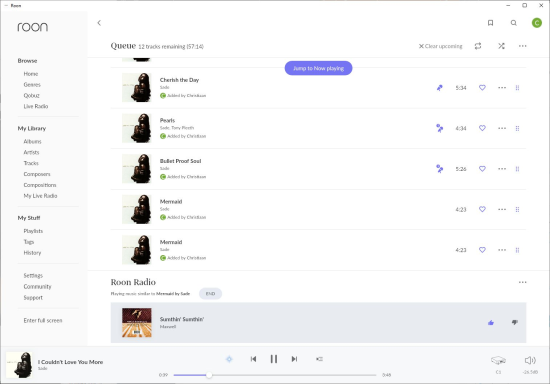Open the audio zone selector icon
The height and width of the screenshot is (384, 550).
[x=498, y=360]
